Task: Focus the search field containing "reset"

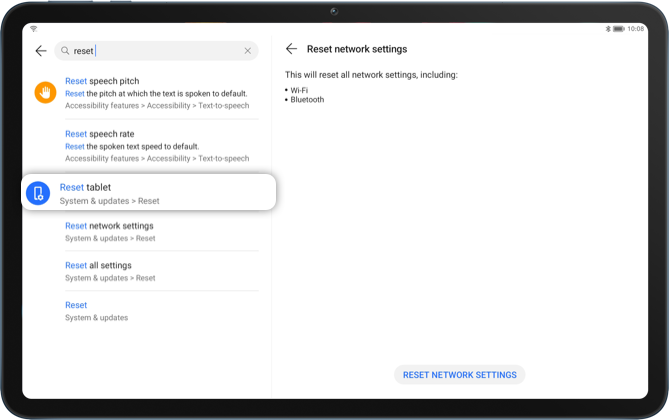Action: click(x=155, y=50)
